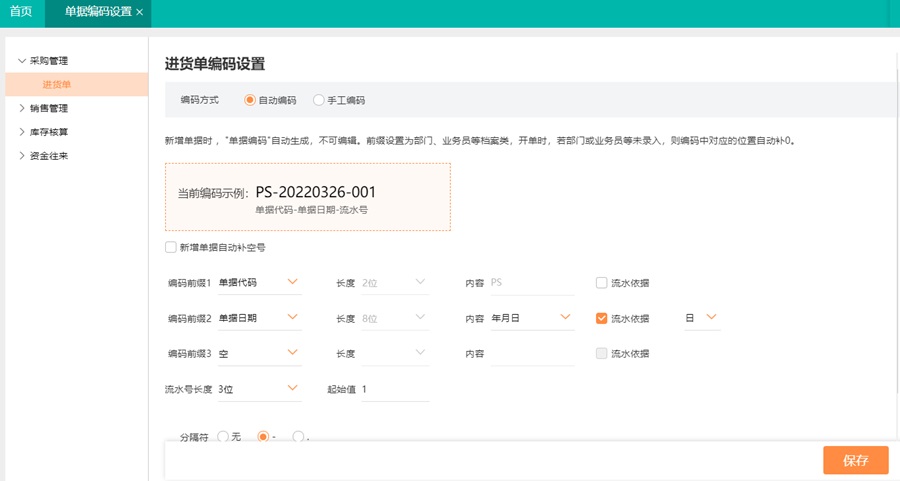Expand the 资金往来 tree node
Screen dimensions: 900x481
(22, 156)
